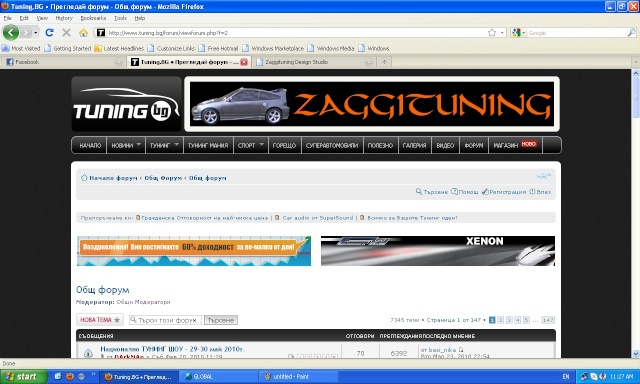Switch to the Facebook tab

62,62
